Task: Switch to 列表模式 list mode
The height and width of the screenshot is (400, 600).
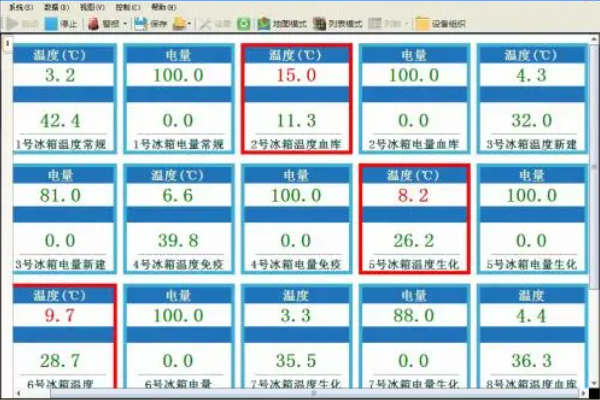Action: pyautogui.click(x=338, y=22)
